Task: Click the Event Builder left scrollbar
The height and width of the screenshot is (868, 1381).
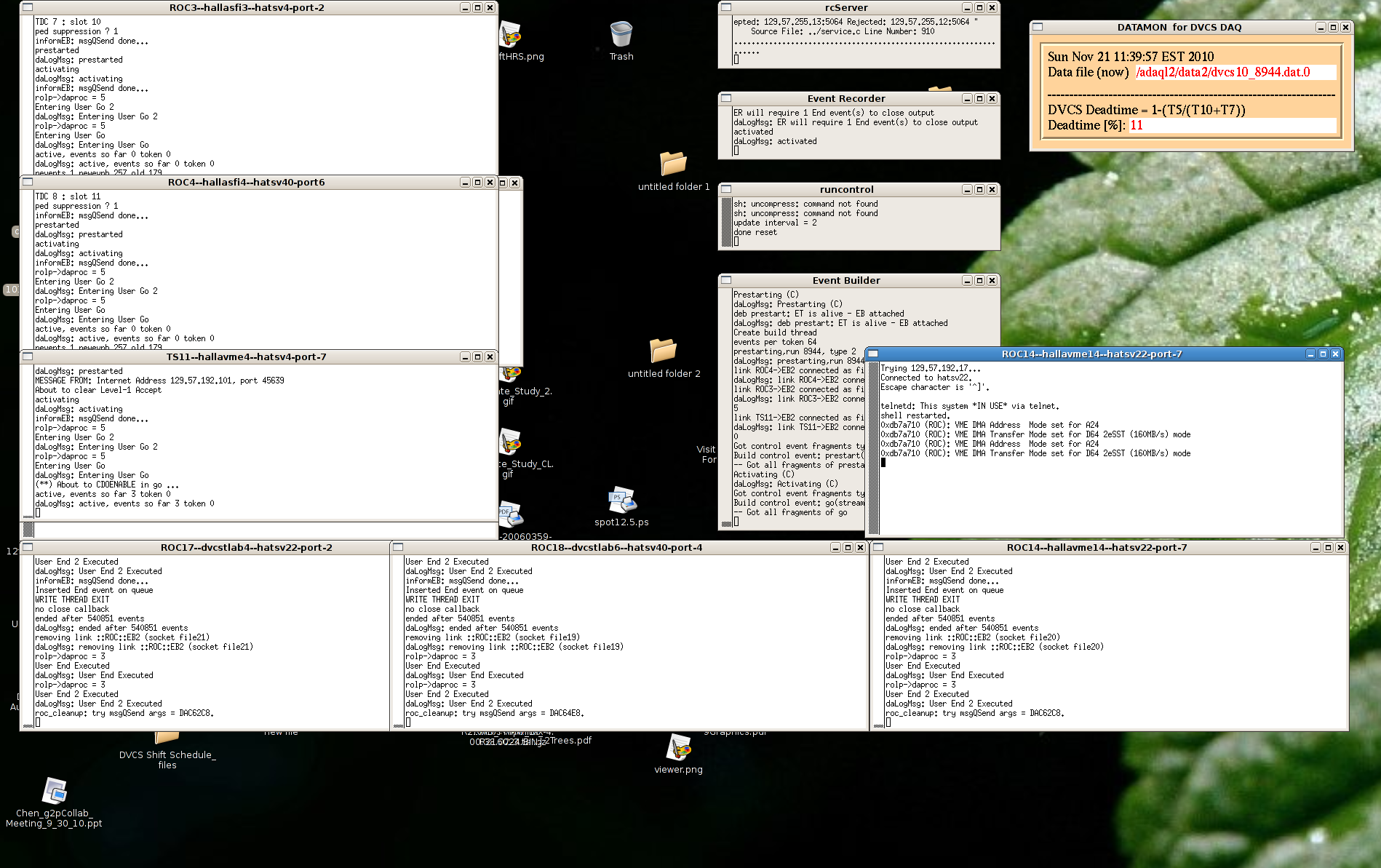Action: click(x=726, y=408)
